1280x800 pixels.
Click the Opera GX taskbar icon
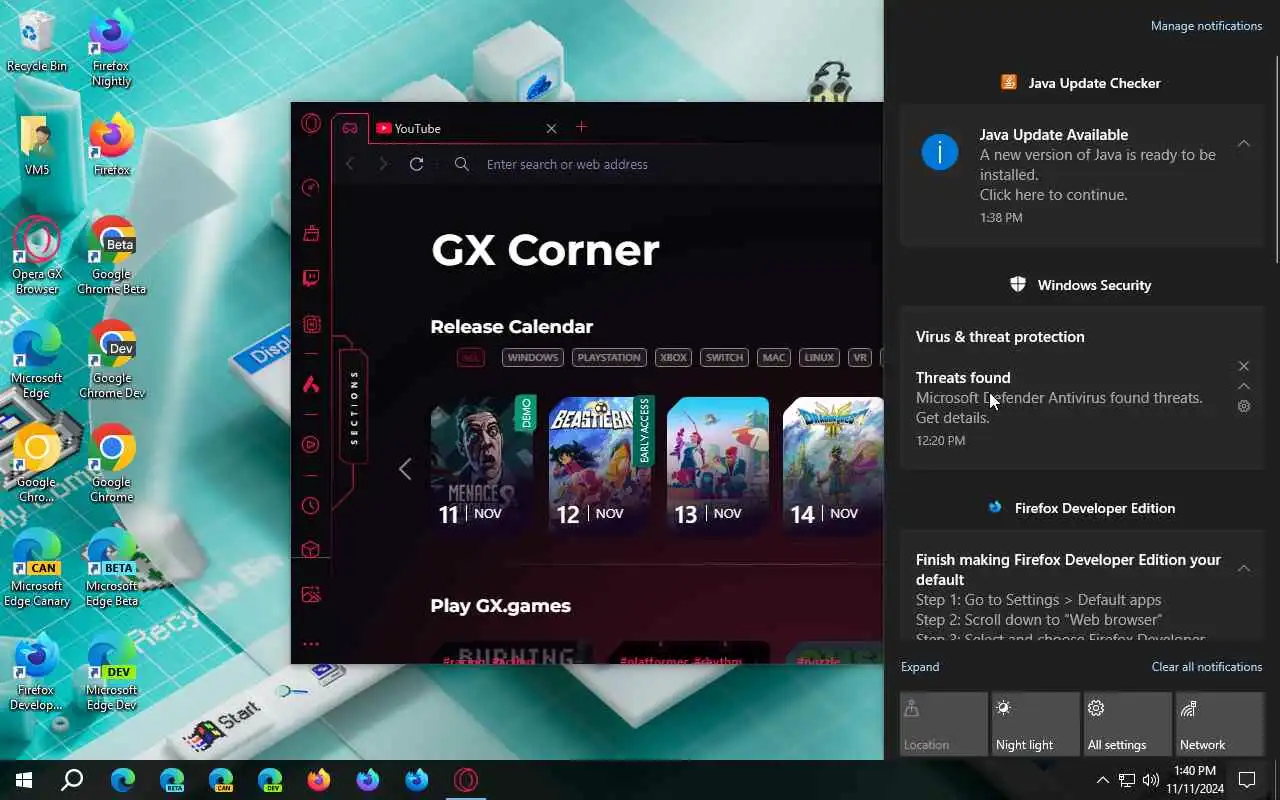coord(466,780)
